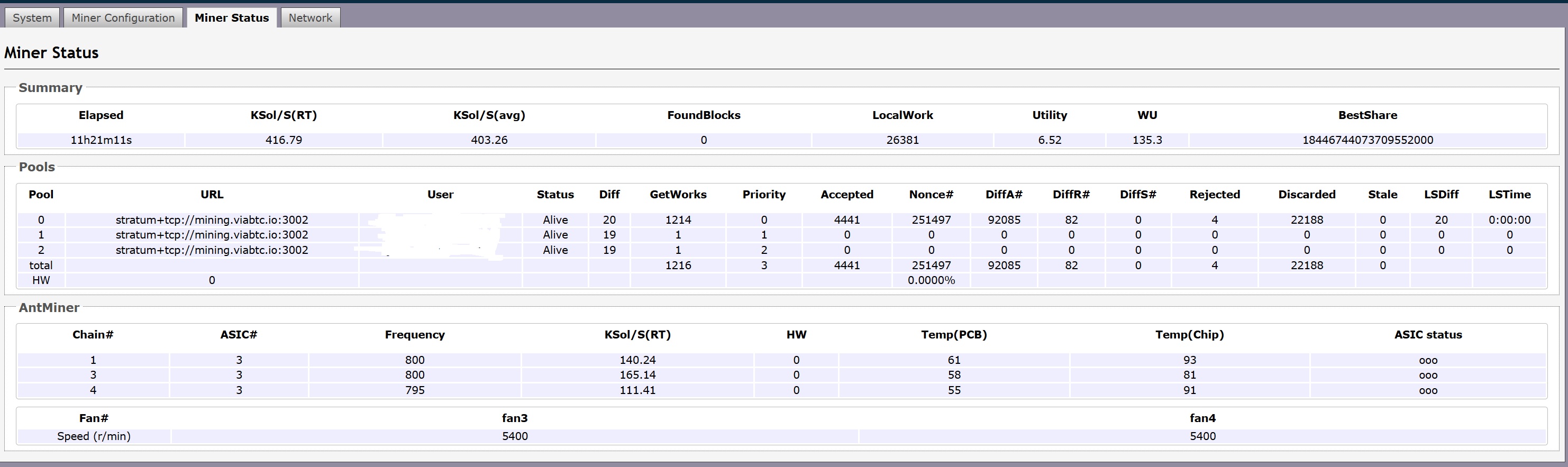Click the KSol/S(avg) value 403.26
The image size is (1568, 467).
pos(489,140)
